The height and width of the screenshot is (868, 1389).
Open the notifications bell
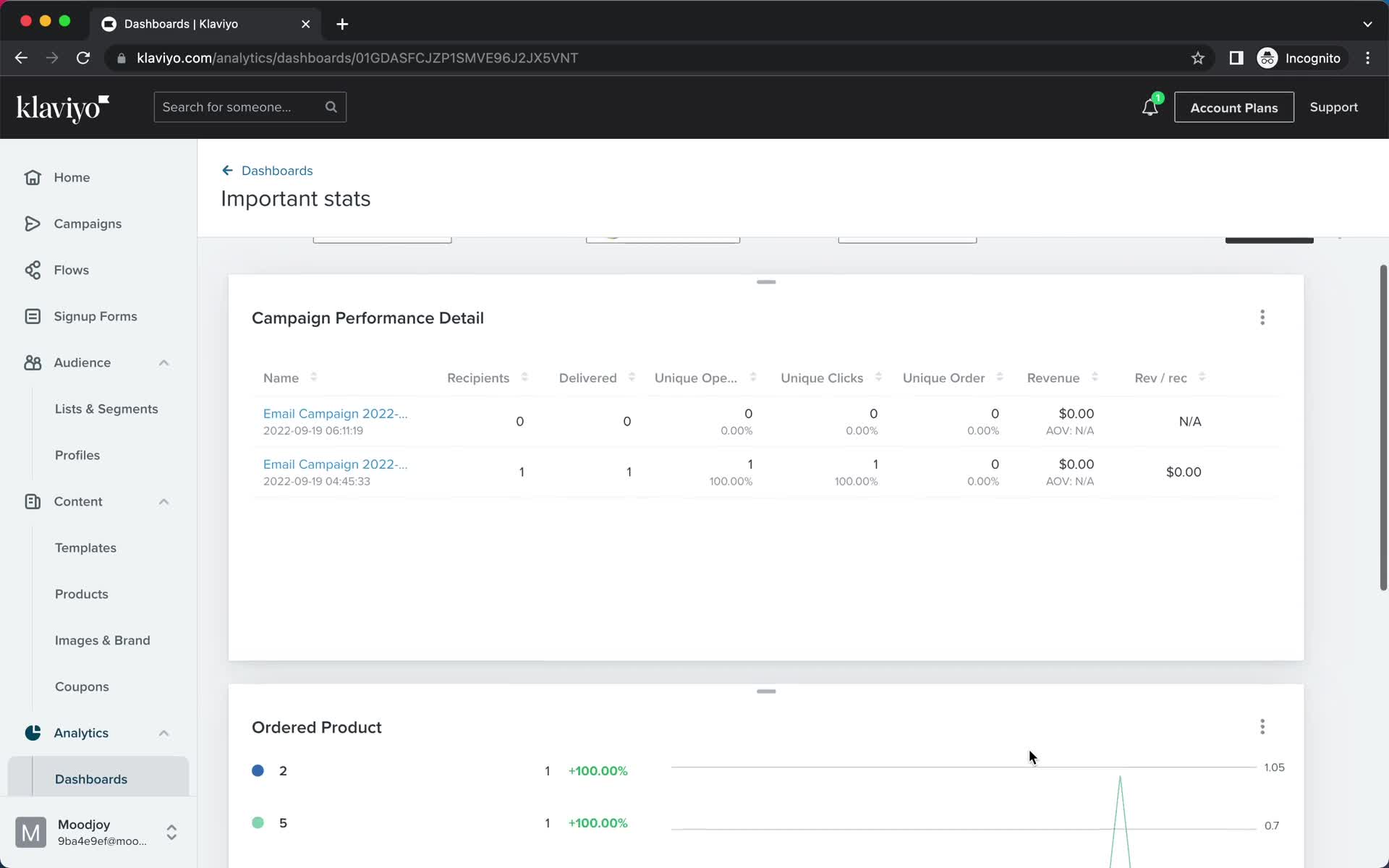coord(1150,108)
